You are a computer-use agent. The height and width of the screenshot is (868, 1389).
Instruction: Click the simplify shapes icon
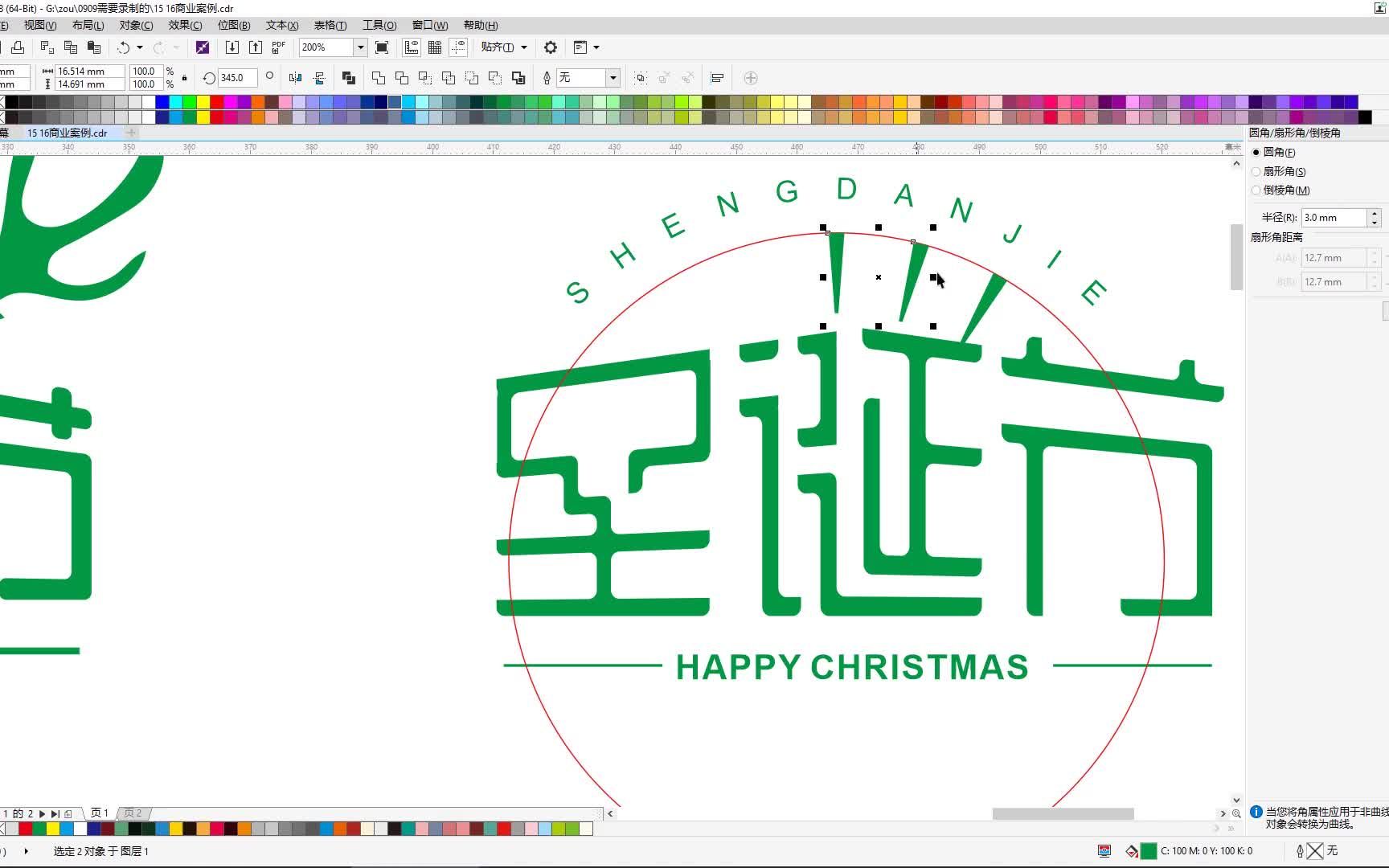click(449, 78)
